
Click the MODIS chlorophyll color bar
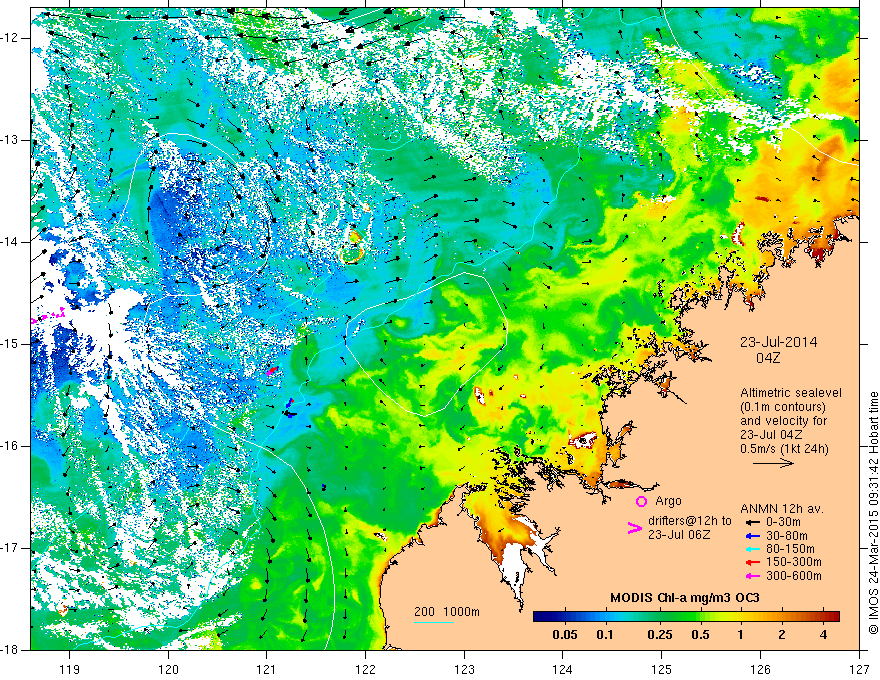coord(686,616)
